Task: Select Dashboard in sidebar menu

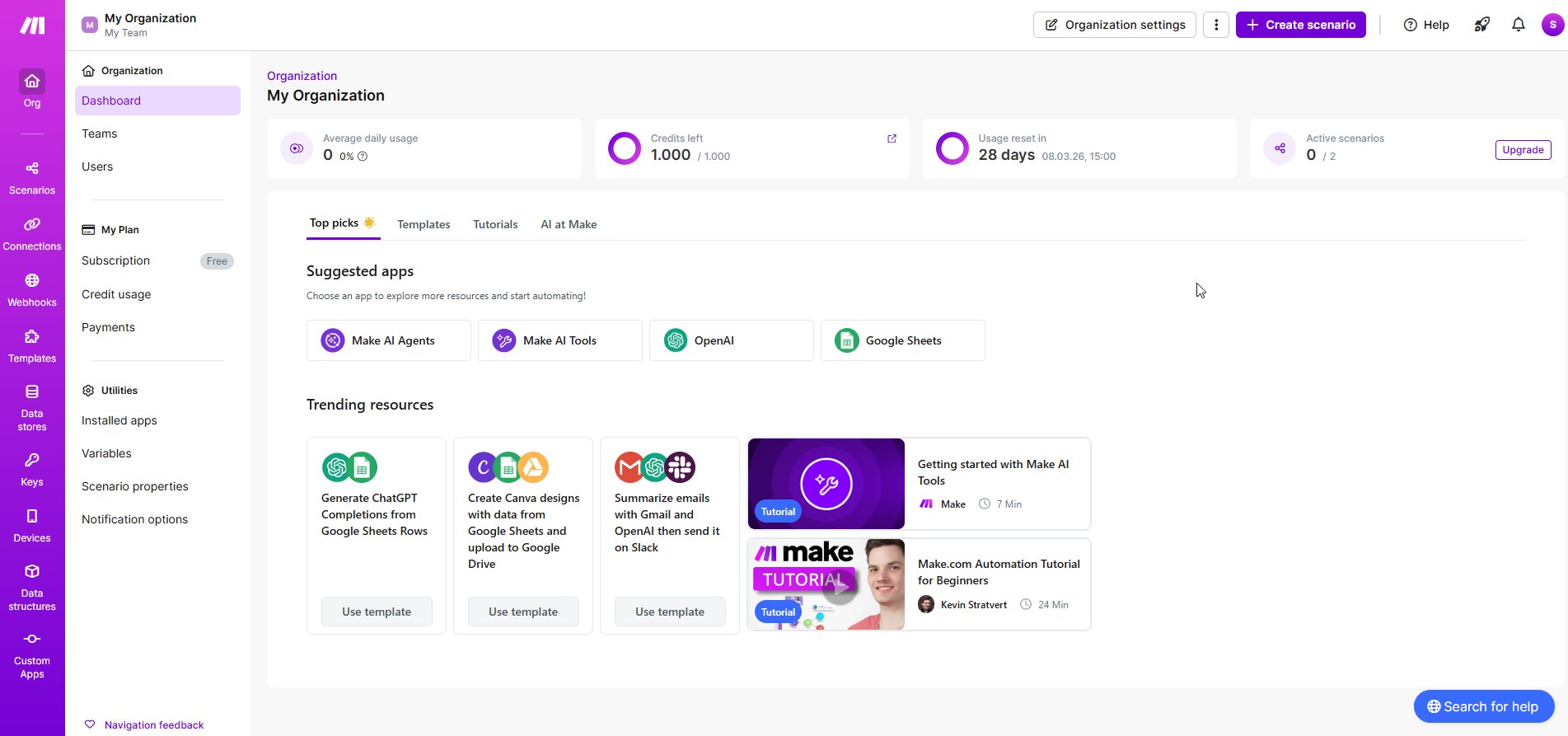Action: click(157, 101)
